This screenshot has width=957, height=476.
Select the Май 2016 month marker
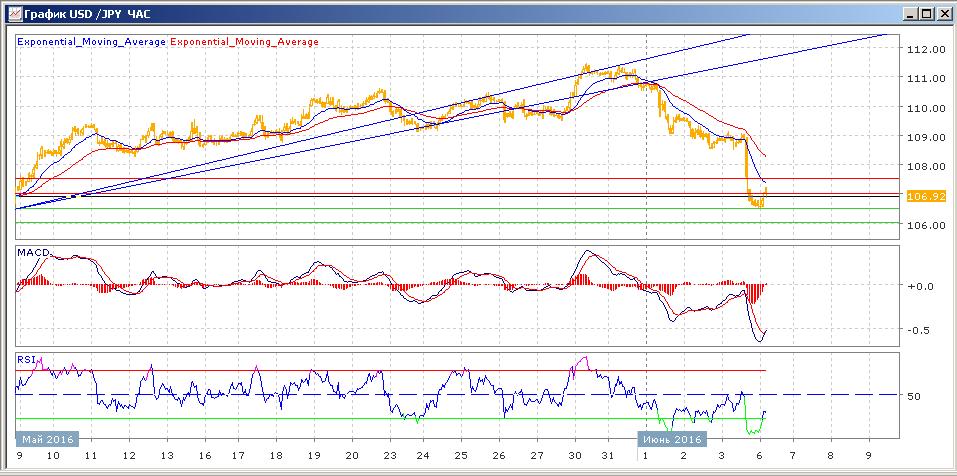pos(47,439)
